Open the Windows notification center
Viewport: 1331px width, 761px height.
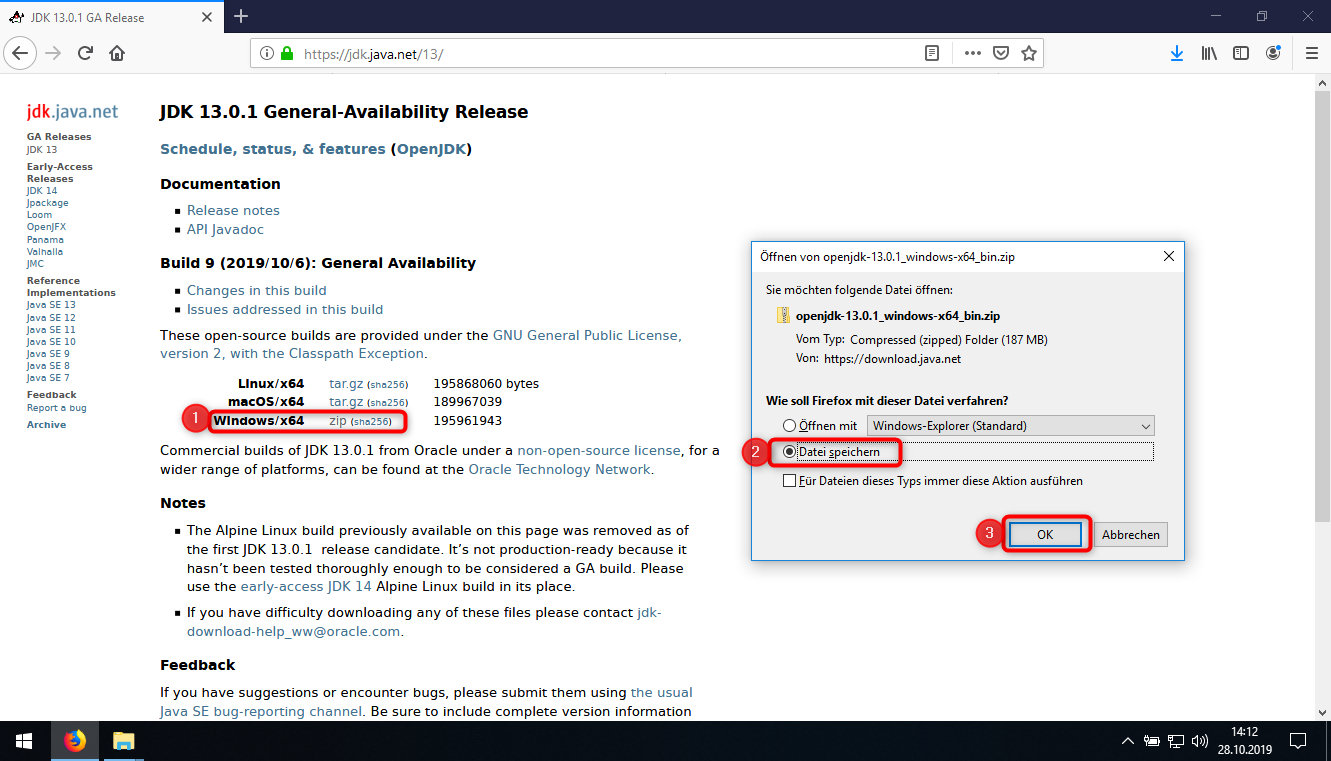1298,741
